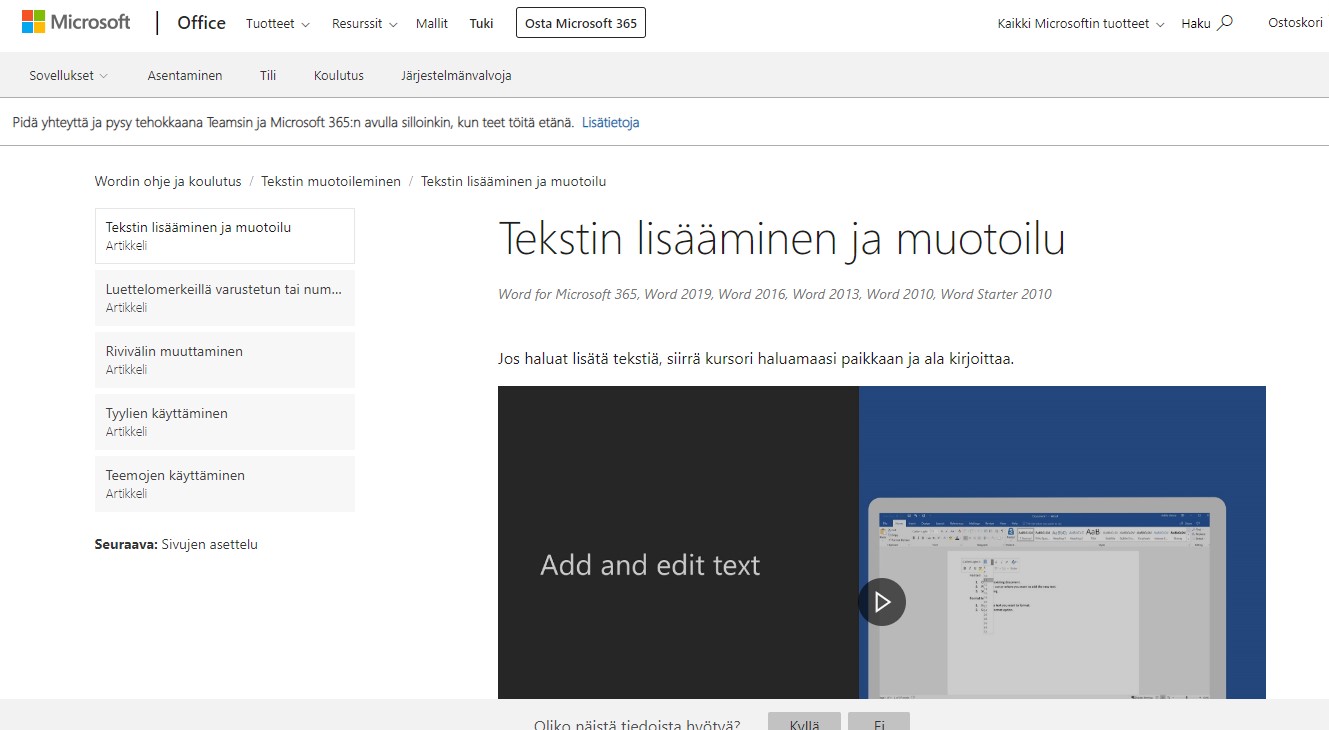
Task: Expand the Sovellukset dropdown
Action: pos(68,75)
